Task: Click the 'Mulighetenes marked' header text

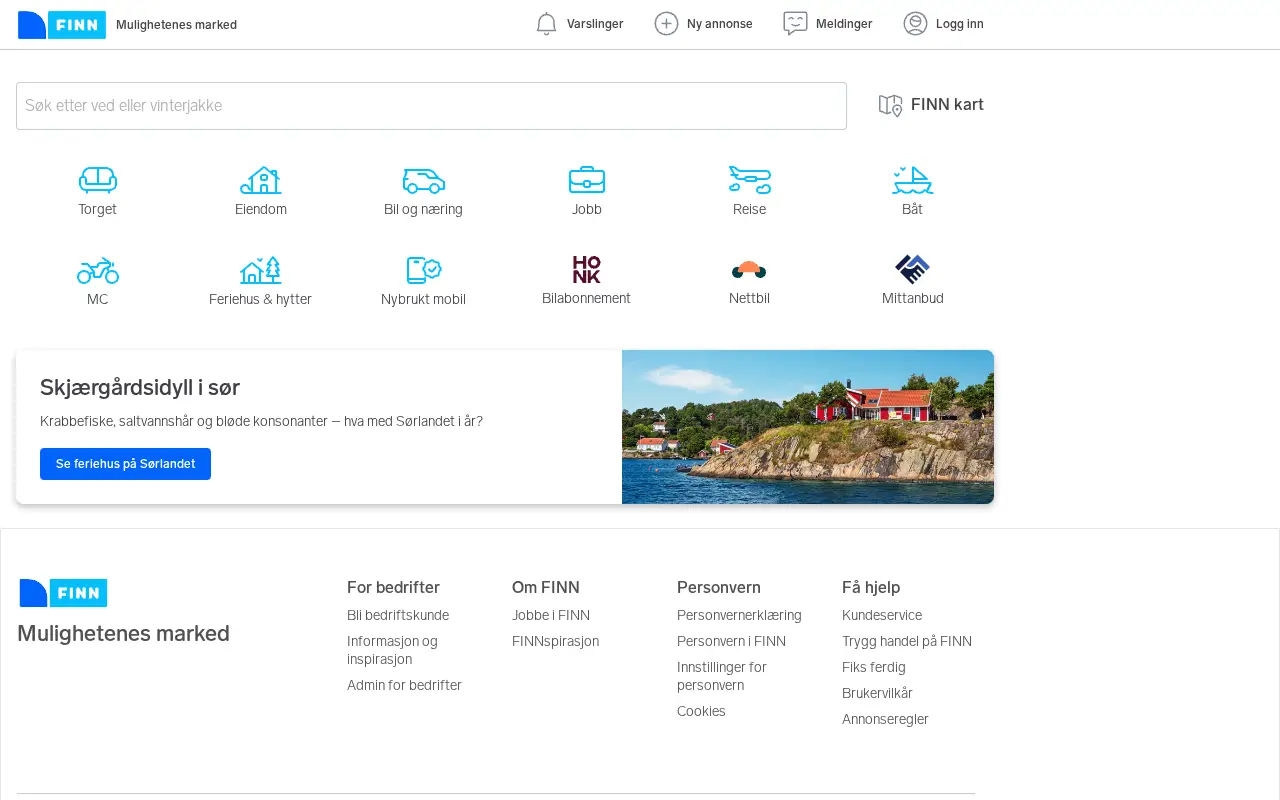Action: click(x=176, y=25)
